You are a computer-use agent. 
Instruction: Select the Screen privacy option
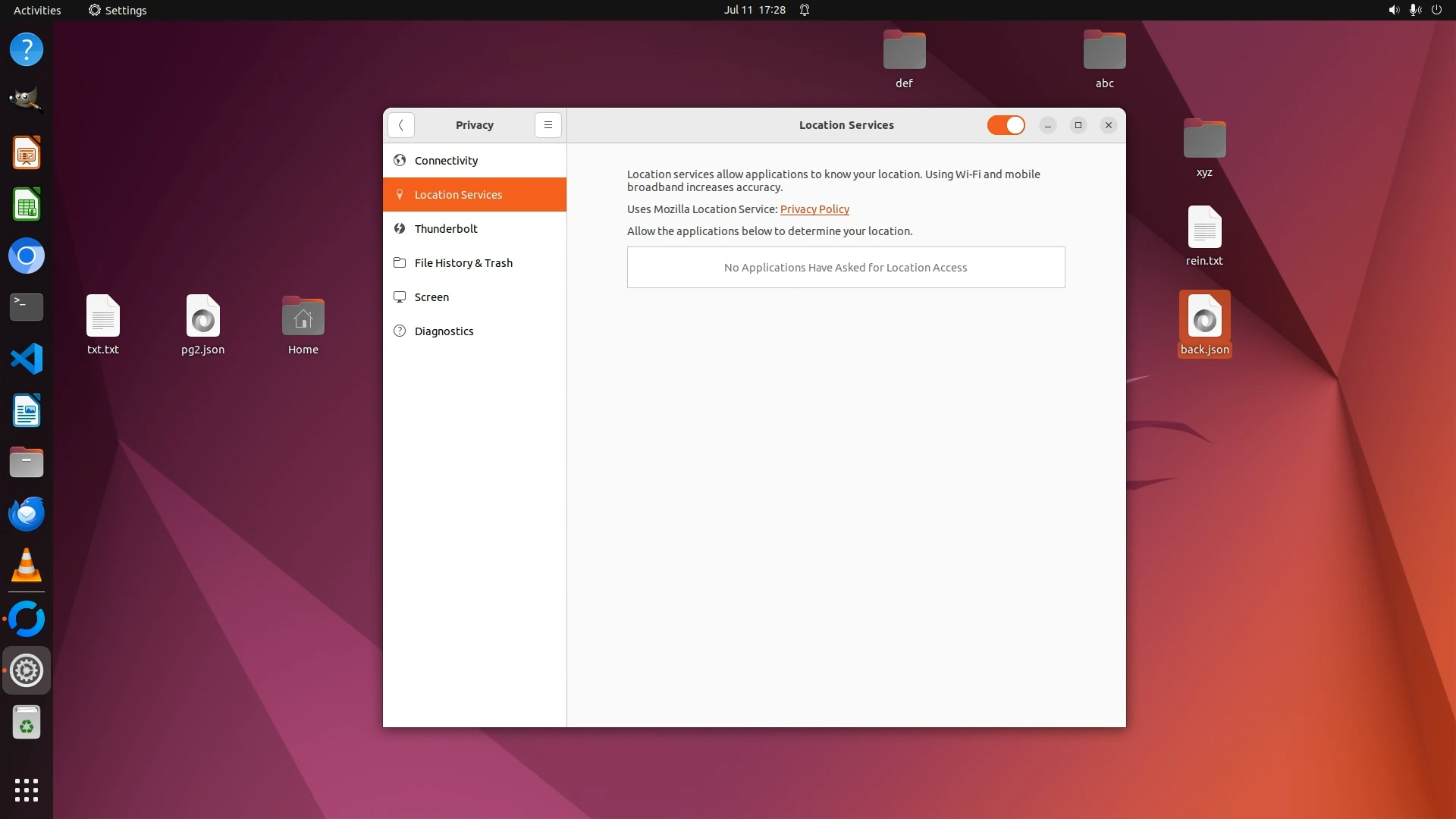(431, 297)
